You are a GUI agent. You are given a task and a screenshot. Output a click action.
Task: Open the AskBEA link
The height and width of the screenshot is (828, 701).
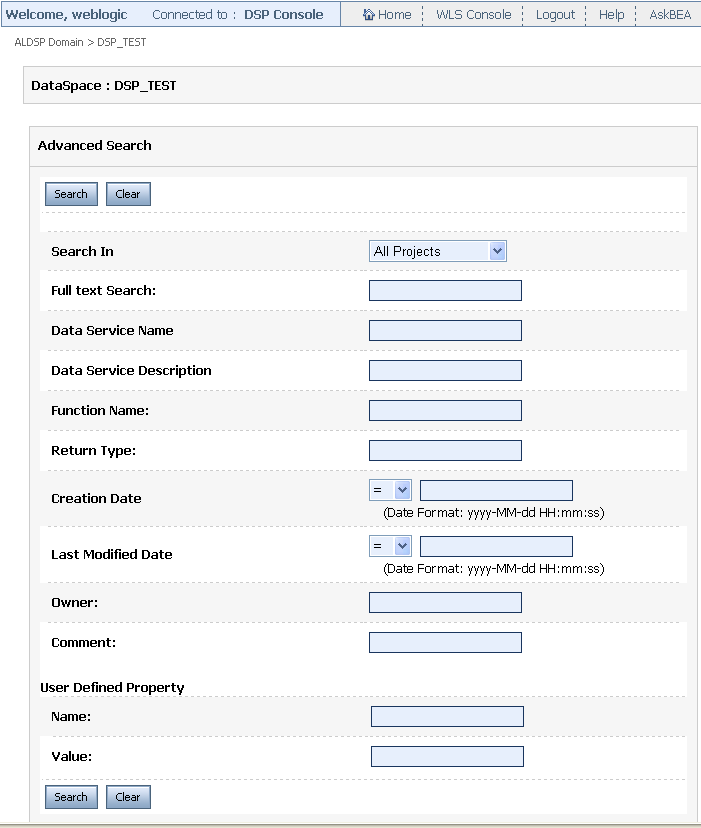coord(670,15)
